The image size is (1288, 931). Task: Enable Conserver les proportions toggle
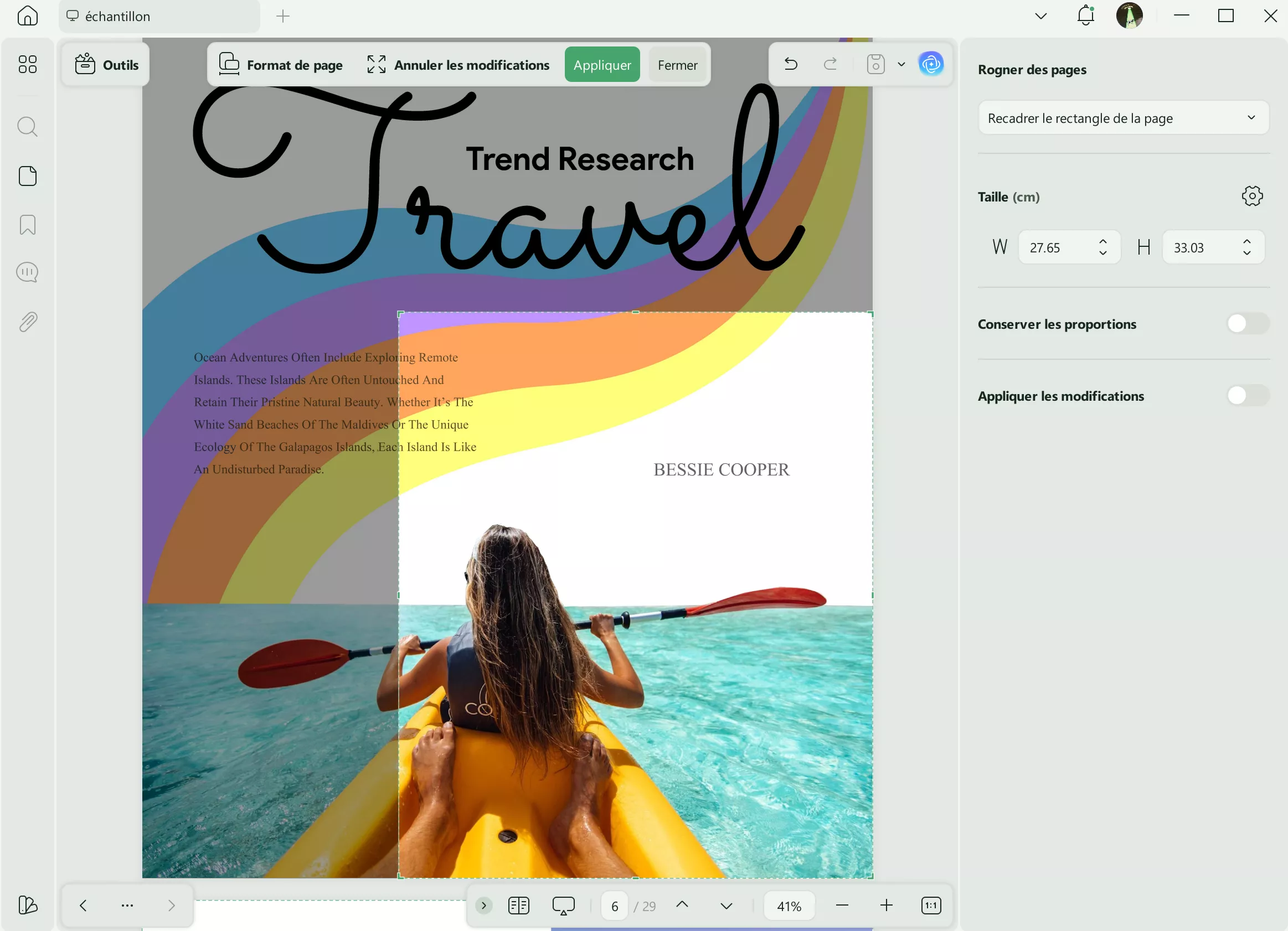pos(1247,324)
